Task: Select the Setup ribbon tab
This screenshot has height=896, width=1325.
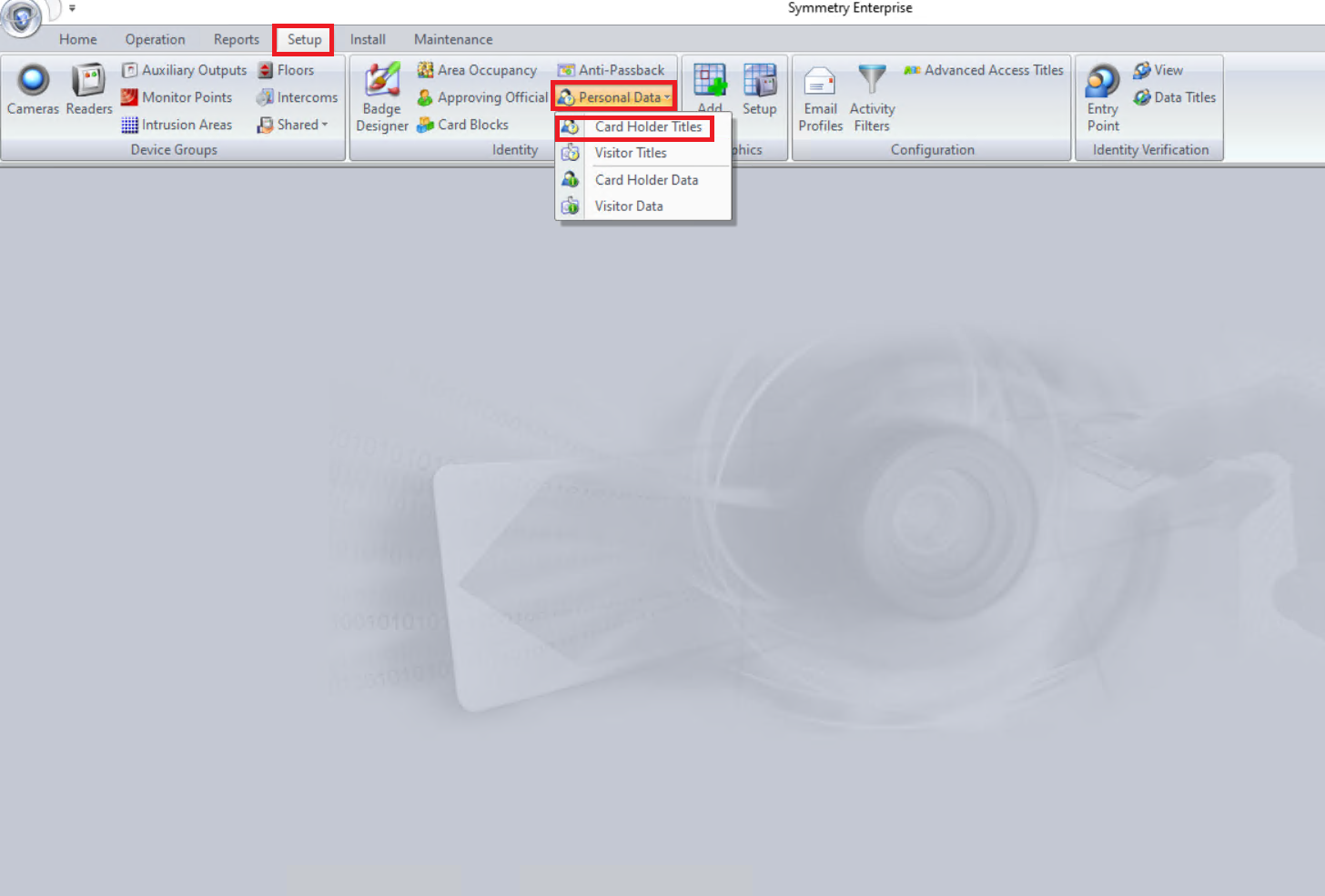Action: point(305,39)
